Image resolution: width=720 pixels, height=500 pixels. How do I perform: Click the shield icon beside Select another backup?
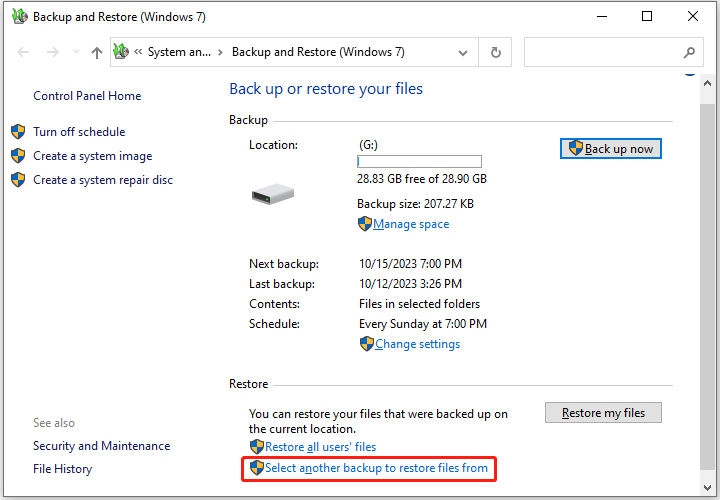pyautogui.click(x=257, y=468)
